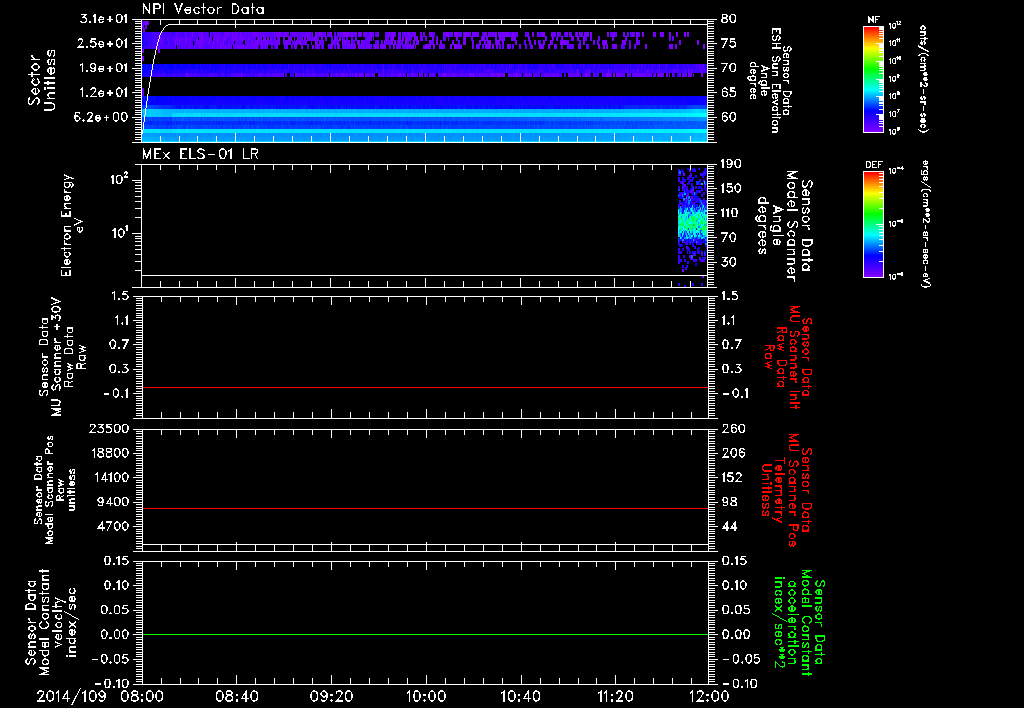
Task: Click the 2014/109 date label
Action: (x=71, y=696)
